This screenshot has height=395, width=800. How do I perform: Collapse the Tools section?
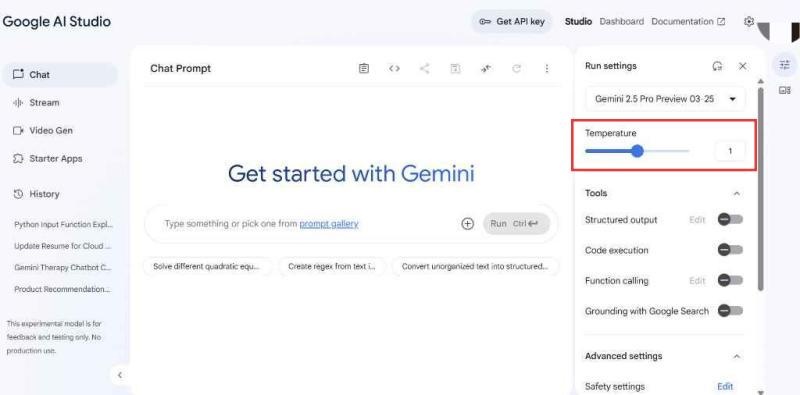click(736, 193)
